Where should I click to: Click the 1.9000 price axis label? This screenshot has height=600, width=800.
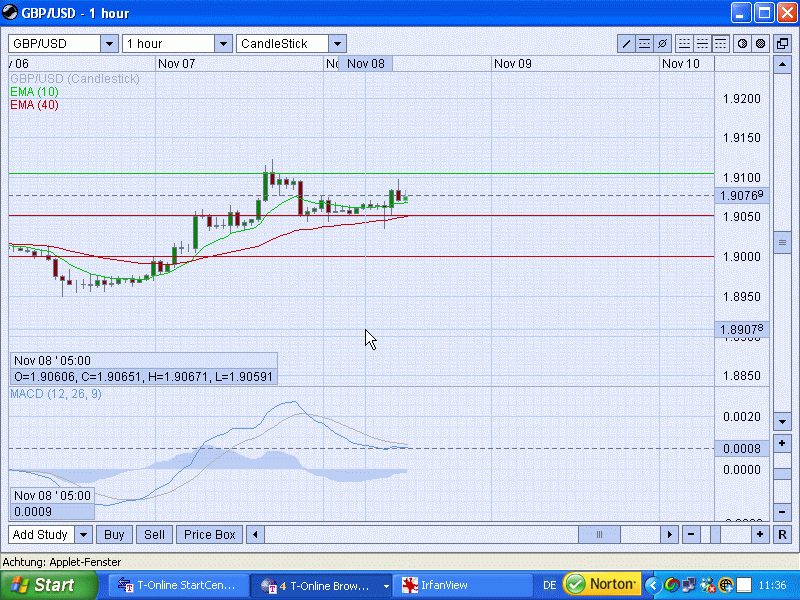click(741, 257)
